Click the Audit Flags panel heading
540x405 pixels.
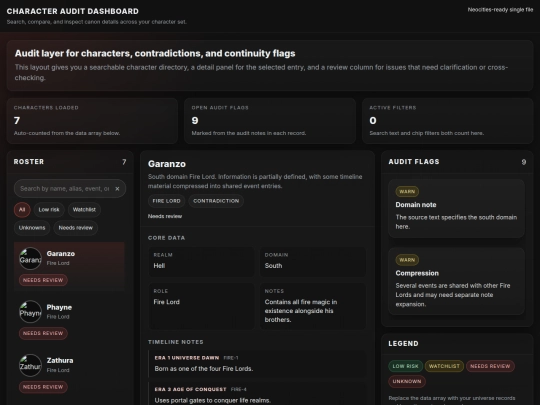click(x=414, y=162)
